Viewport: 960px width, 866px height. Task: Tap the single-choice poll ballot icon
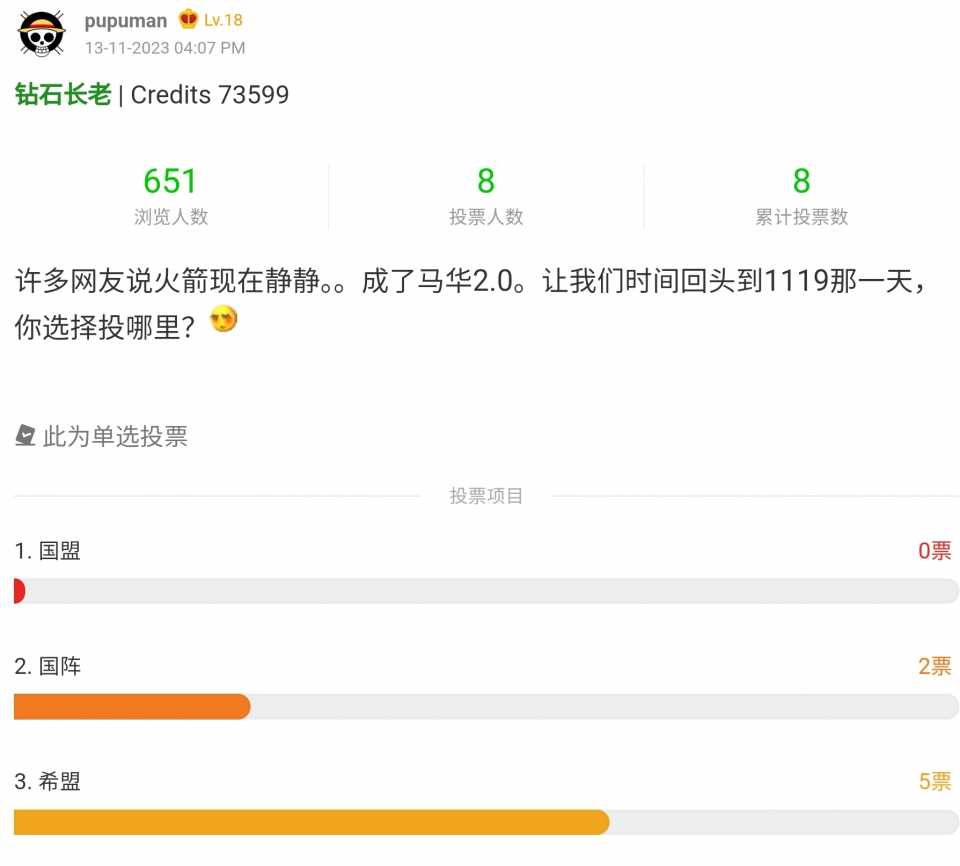coord(25,435)
